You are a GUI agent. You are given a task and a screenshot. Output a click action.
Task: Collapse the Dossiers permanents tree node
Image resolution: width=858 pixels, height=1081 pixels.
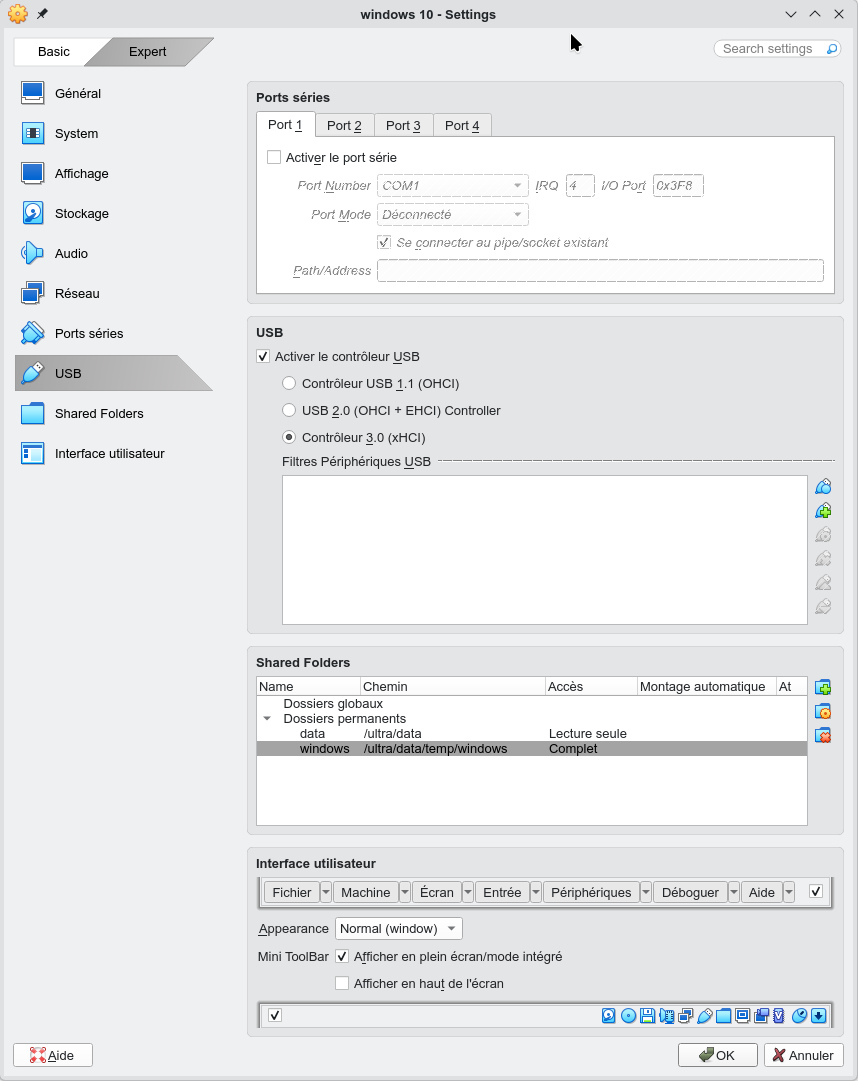[x=267, y=719]
